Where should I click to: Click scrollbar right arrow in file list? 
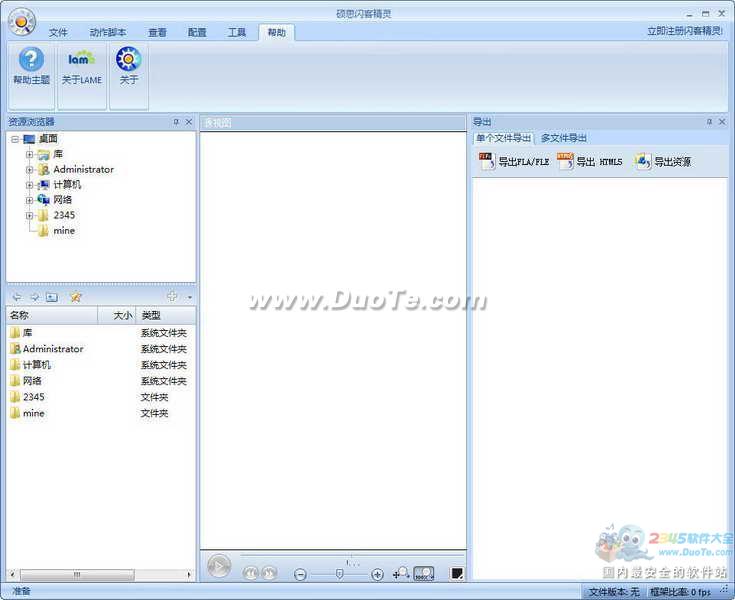pyautogui.click(x=189, y=574)
